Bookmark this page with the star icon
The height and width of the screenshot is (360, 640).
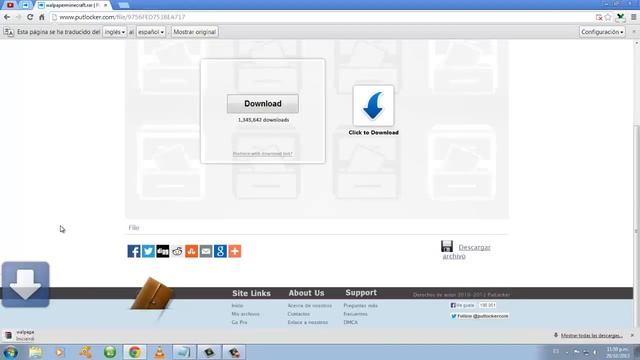608,17
